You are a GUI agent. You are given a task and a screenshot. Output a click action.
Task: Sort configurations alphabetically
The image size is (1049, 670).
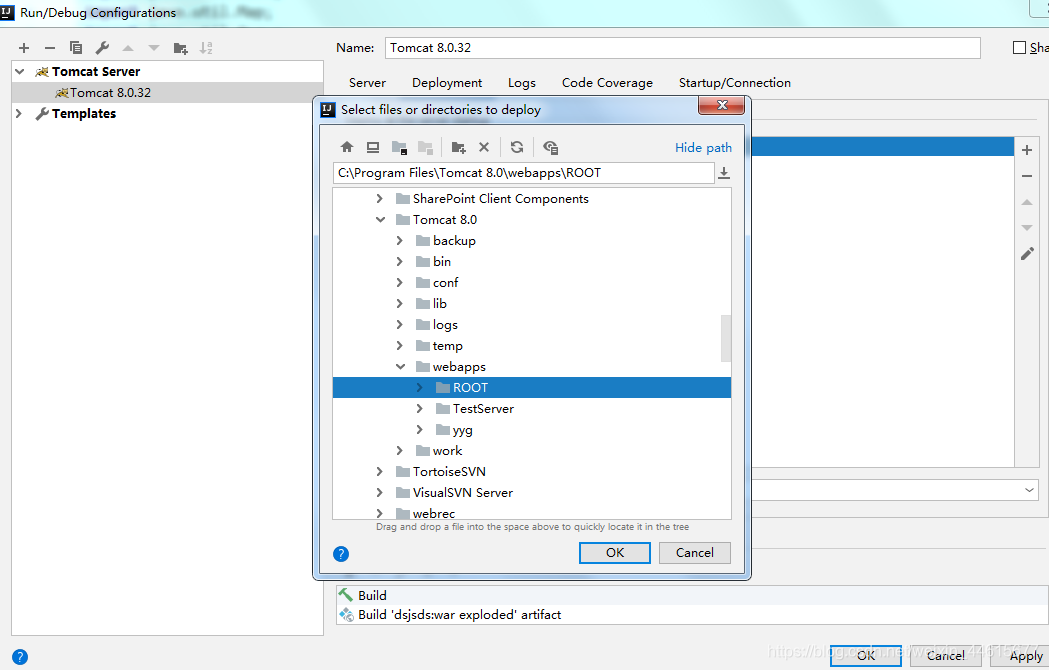[x=206, y=48]
